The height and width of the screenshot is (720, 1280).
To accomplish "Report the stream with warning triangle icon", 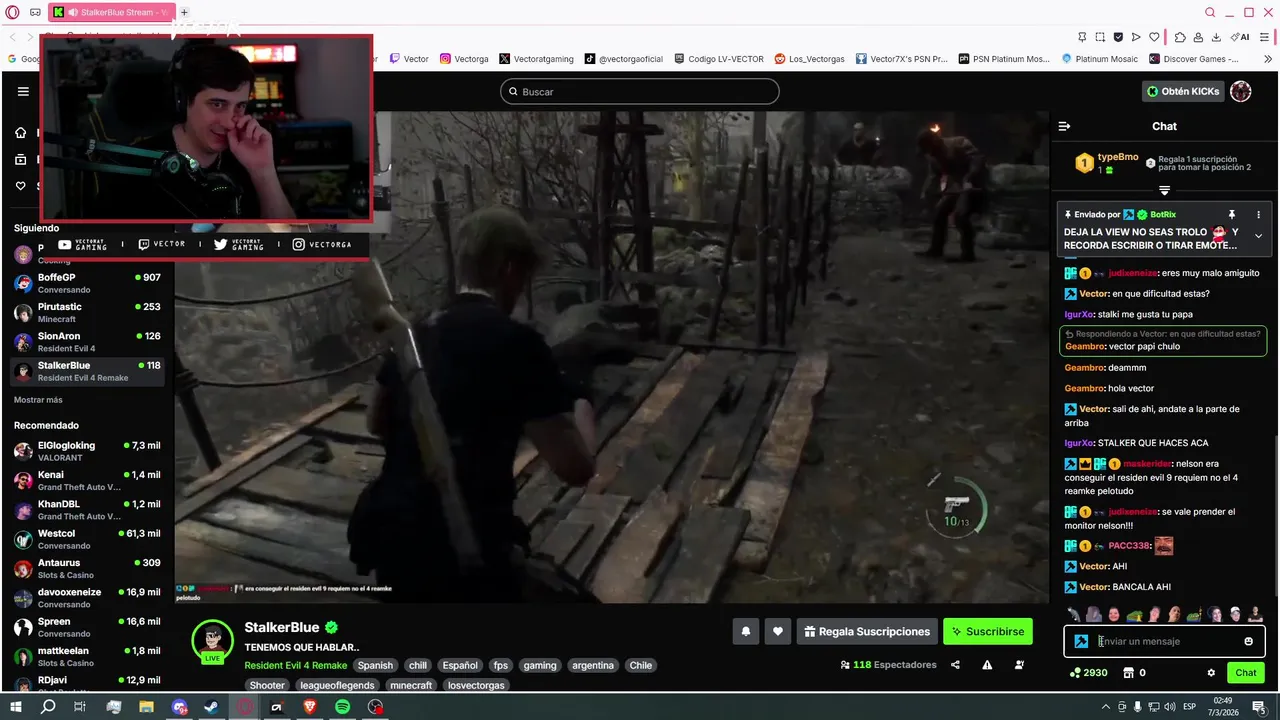I will (987, 665).
